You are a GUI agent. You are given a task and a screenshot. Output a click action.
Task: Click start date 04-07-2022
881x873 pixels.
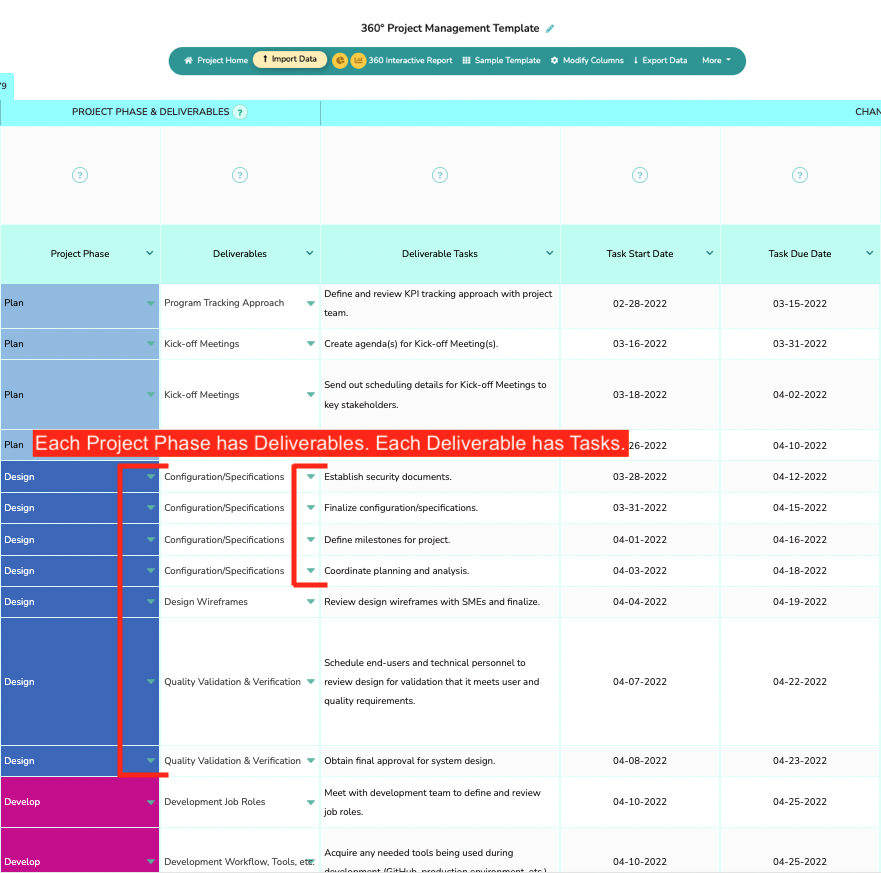[640, 682]
